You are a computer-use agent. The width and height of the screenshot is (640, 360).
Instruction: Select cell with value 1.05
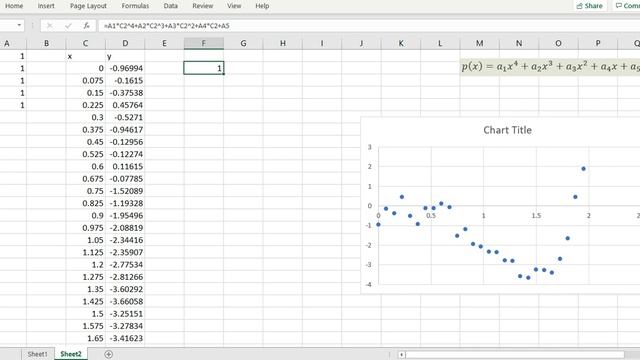85,240
